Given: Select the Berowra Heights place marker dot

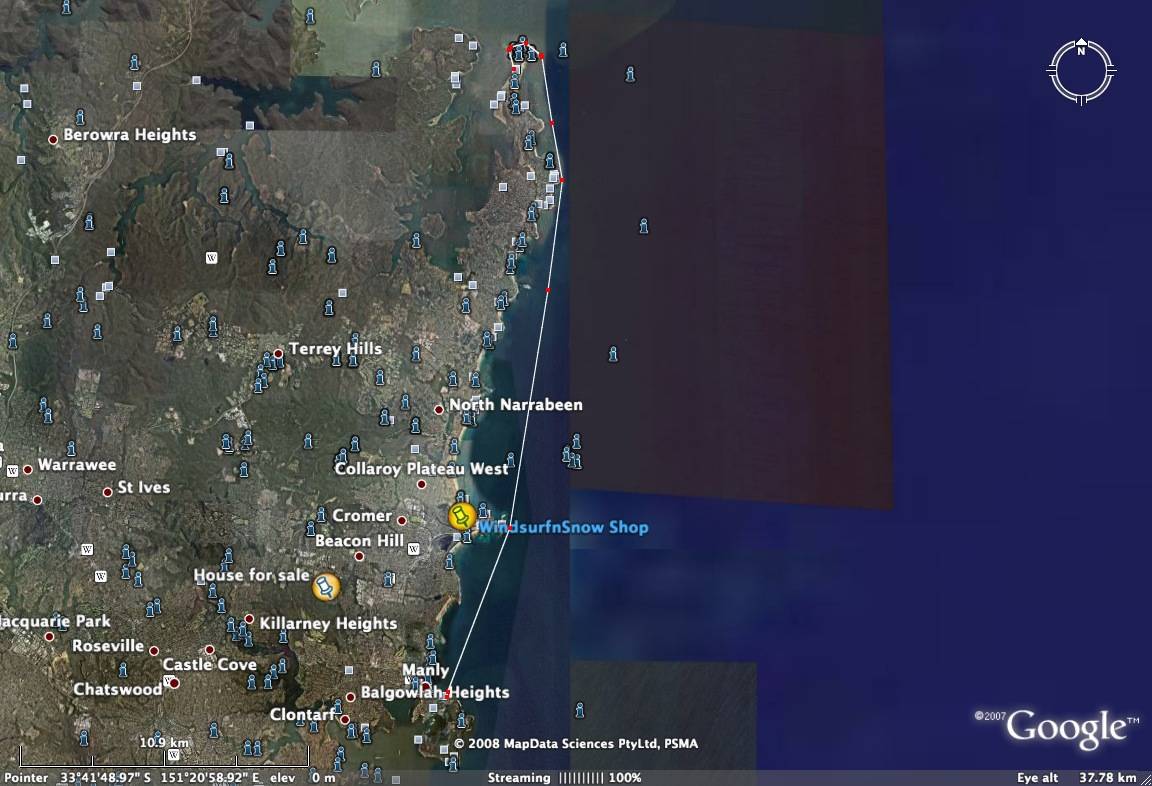Looking at the screenshot, I should [x=53, y=139].
